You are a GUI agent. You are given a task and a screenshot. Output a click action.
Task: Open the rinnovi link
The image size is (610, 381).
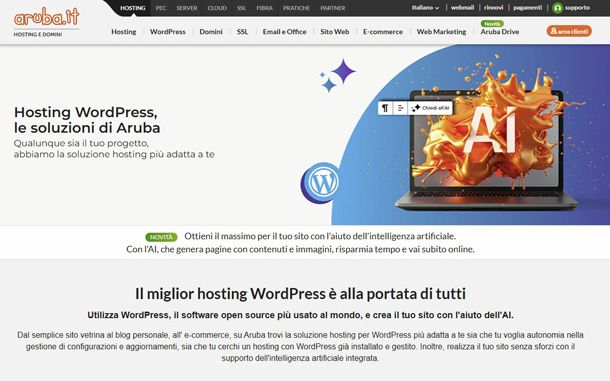[493, 7]
